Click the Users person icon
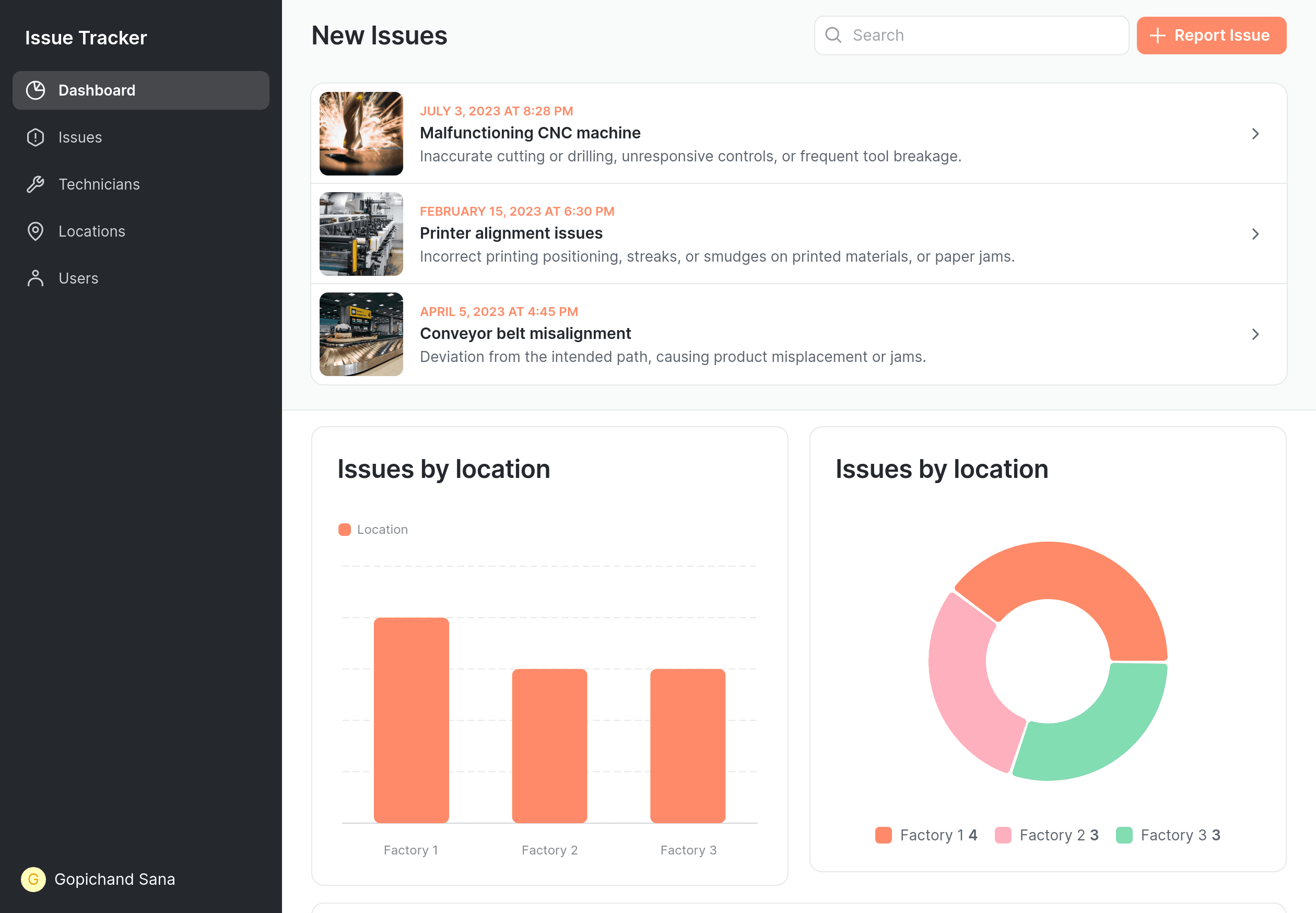This screenshot has height=913, width=1316. pos(36,278)
